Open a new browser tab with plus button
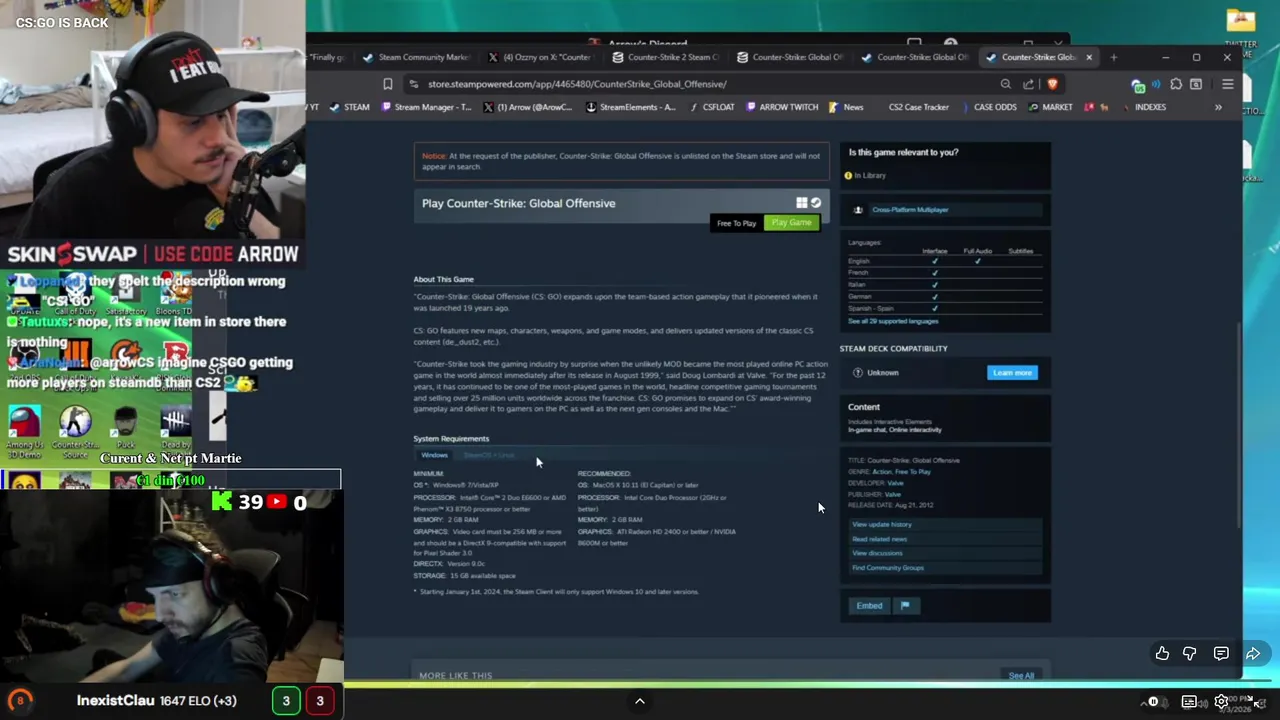This screenshot has height=720, width=1280. (x=1113, y=57)
